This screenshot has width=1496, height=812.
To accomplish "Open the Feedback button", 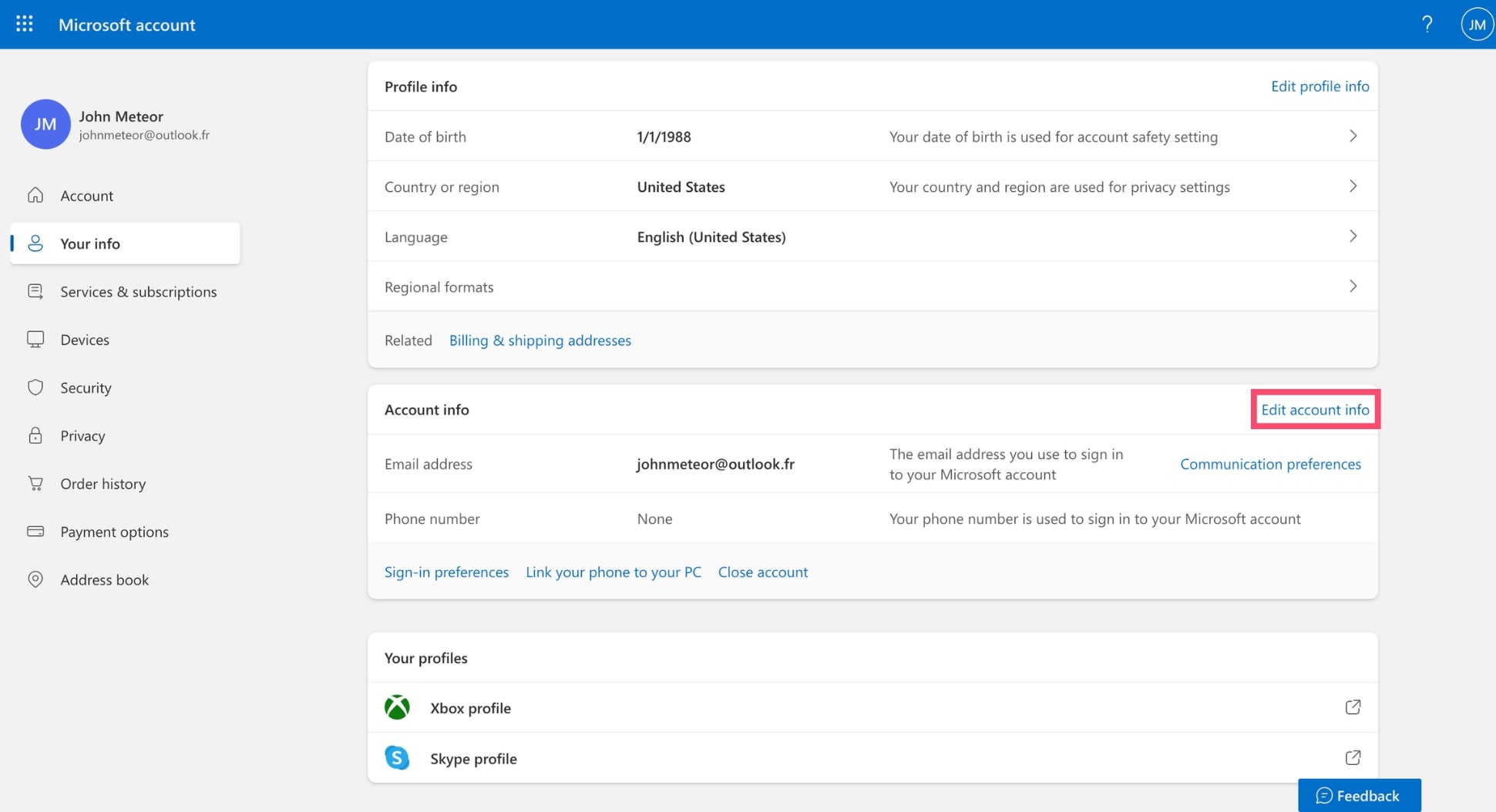I will click(1359, 795).
